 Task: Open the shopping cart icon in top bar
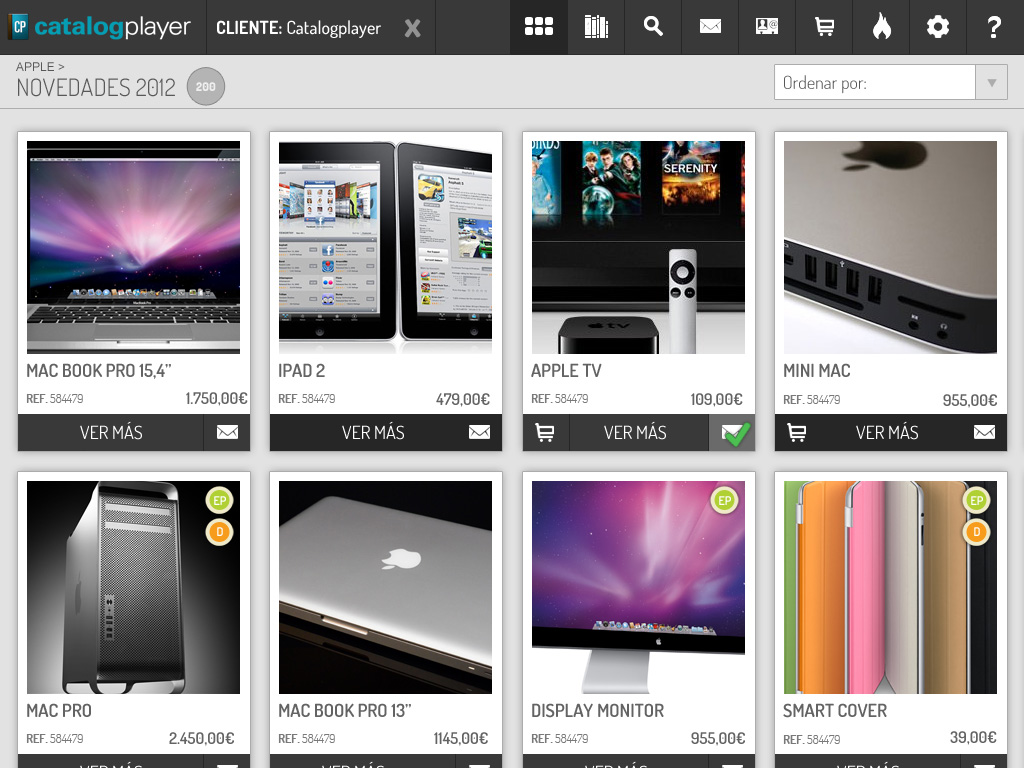click(x=824, y=27)
